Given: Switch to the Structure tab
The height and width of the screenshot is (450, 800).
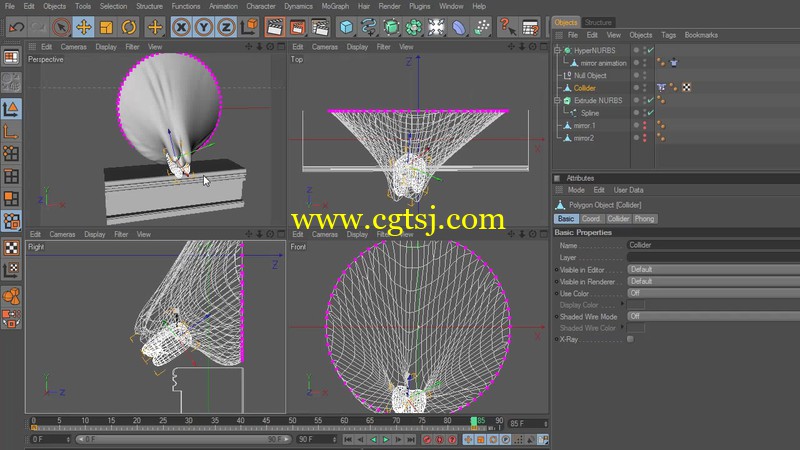Looking at the screenshot, I should (x=598, y=22).
